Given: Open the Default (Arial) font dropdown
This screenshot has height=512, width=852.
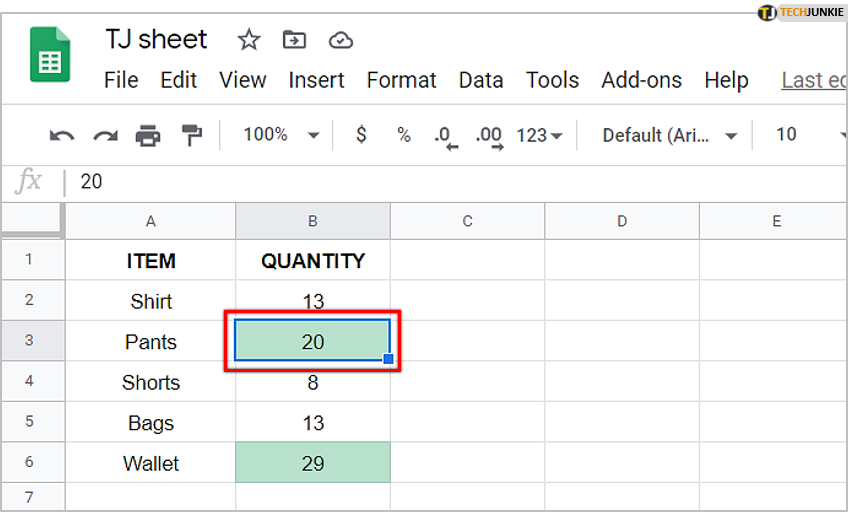Looking at the screenshot, I should coord(669,135).
